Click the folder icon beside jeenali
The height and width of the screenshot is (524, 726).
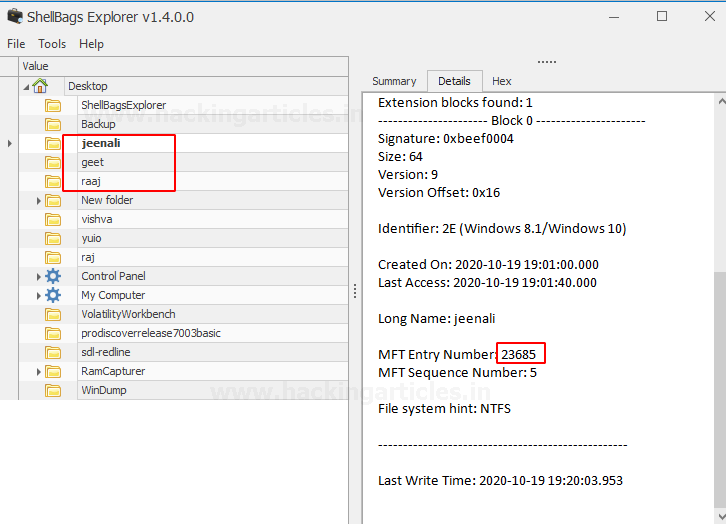point(53,143)
